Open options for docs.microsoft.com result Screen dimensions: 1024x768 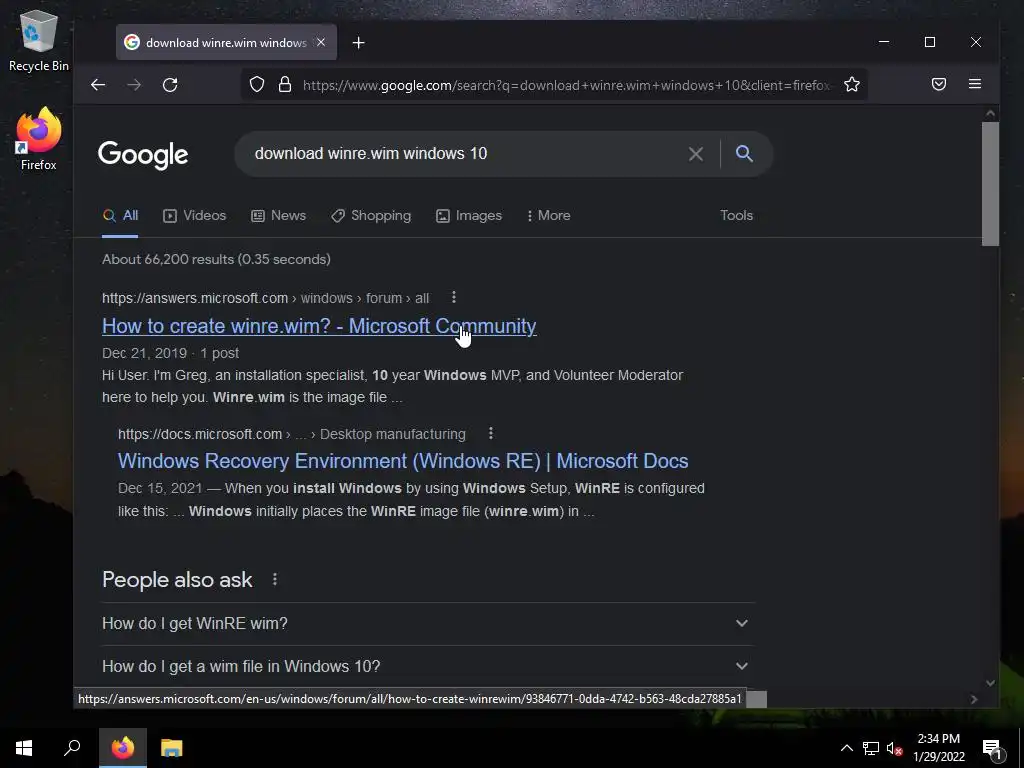(490, 434)
